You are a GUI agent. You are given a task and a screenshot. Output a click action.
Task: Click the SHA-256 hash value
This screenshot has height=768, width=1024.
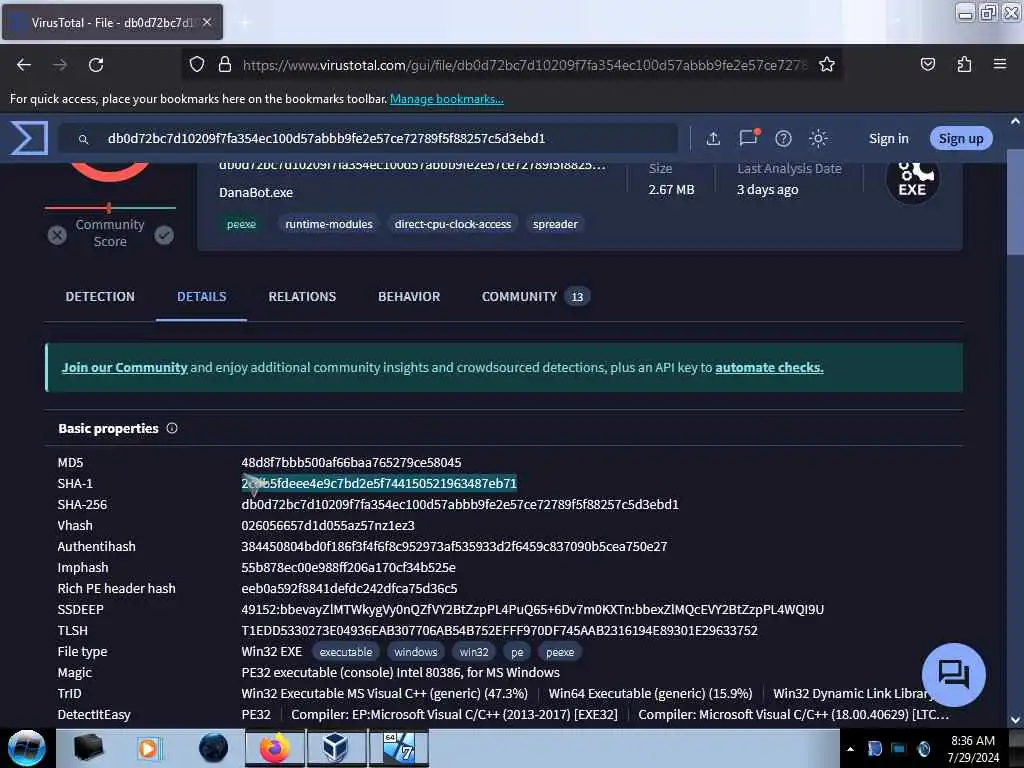click(460, 504)
